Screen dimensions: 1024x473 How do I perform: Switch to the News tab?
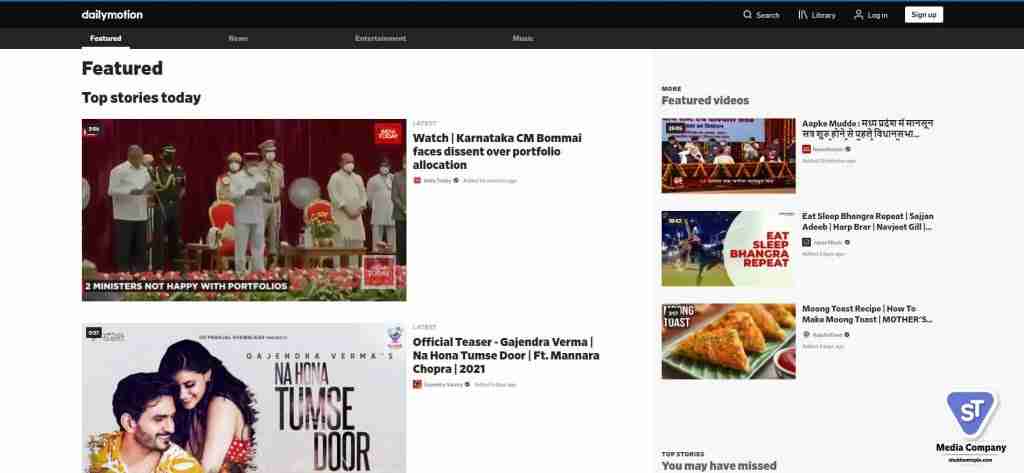(x=238, y=38)
